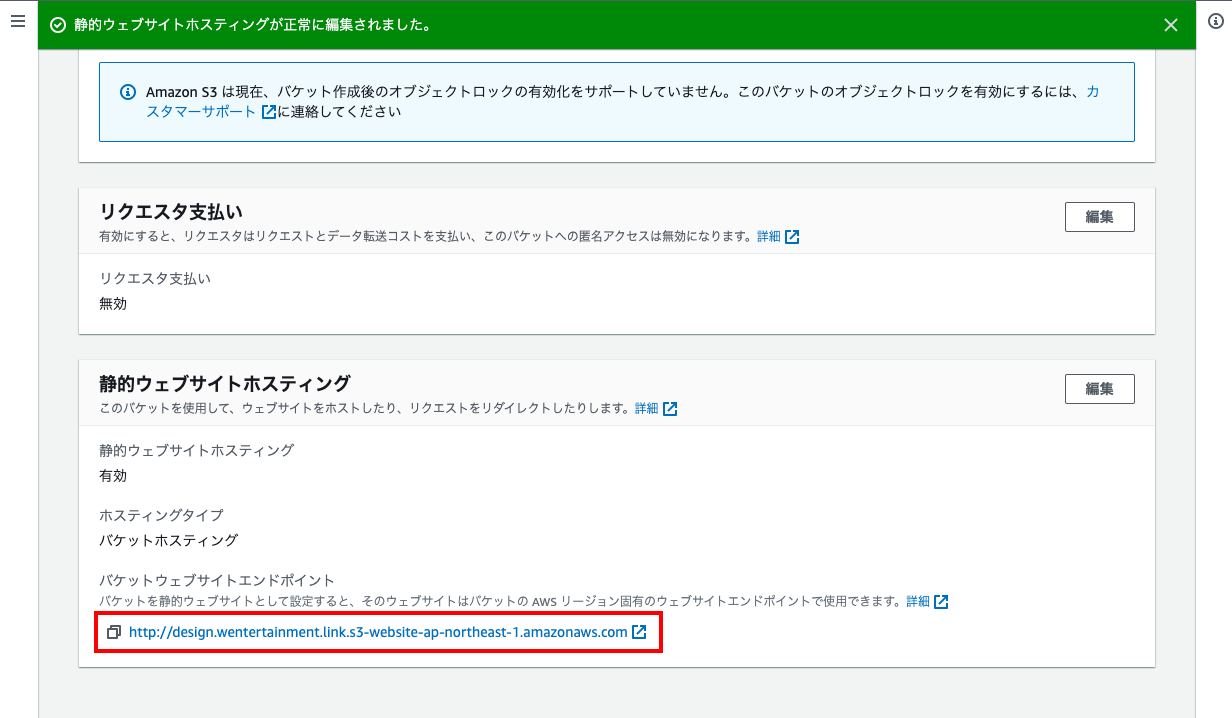Click the 静的ウェブサイトホスティング section heading
The image size is (1232, 718).
pyautogui.click(x=224, y=383)
